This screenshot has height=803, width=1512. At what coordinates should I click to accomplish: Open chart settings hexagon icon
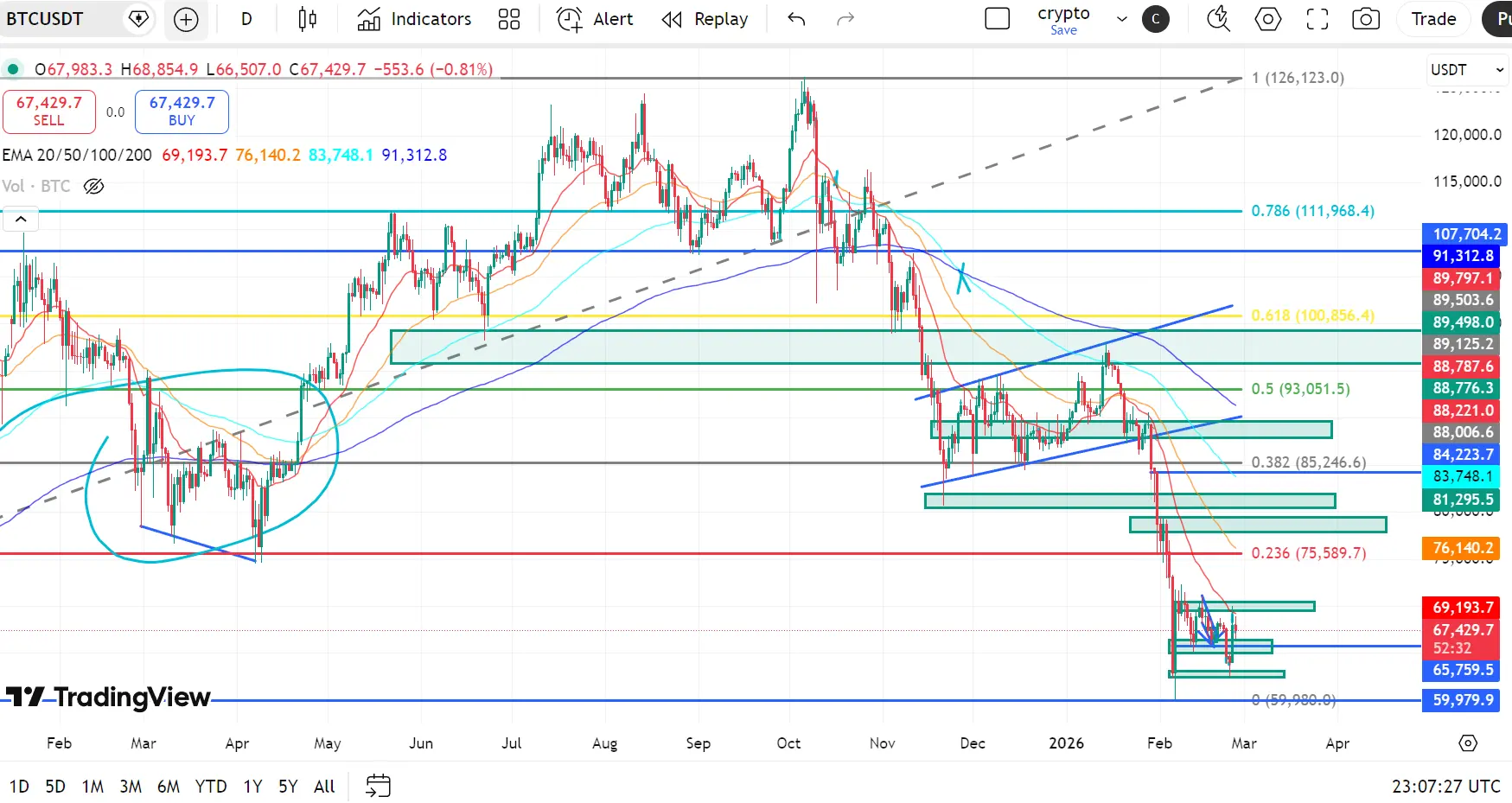click(x=1268, y=19)
